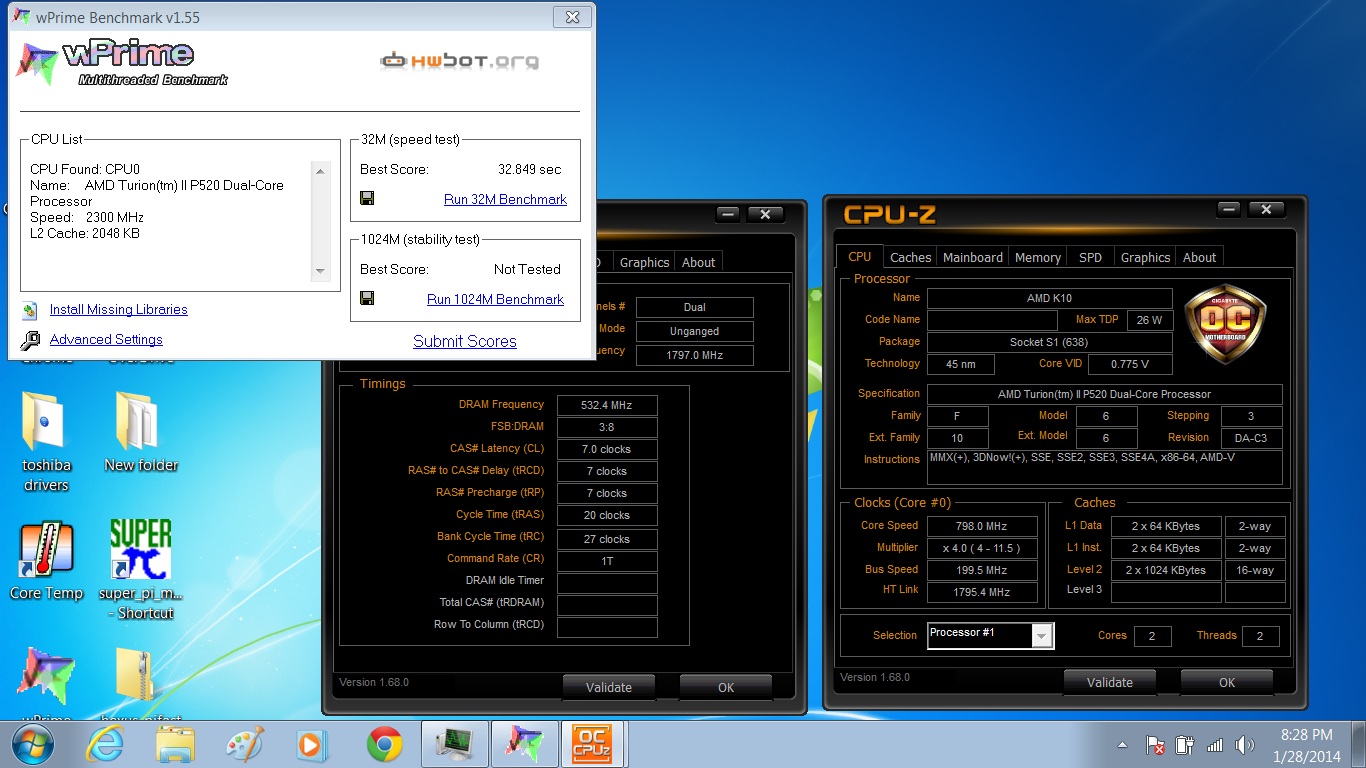Click OK in the left CPU-Z window
Image resolution: width=1366 pixels, height=768 pixels.
point(726,687)
